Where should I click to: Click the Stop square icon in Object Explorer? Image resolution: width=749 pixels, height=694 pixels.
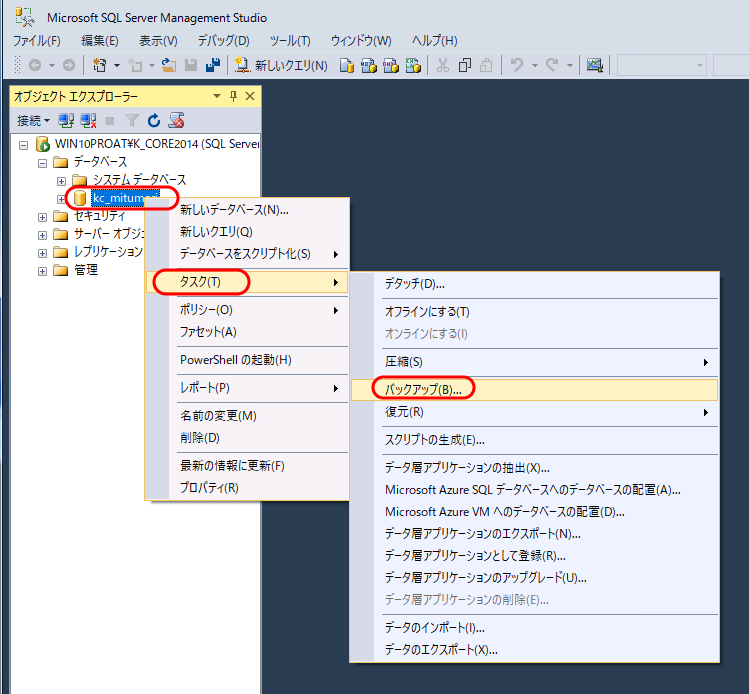(110, 121)
